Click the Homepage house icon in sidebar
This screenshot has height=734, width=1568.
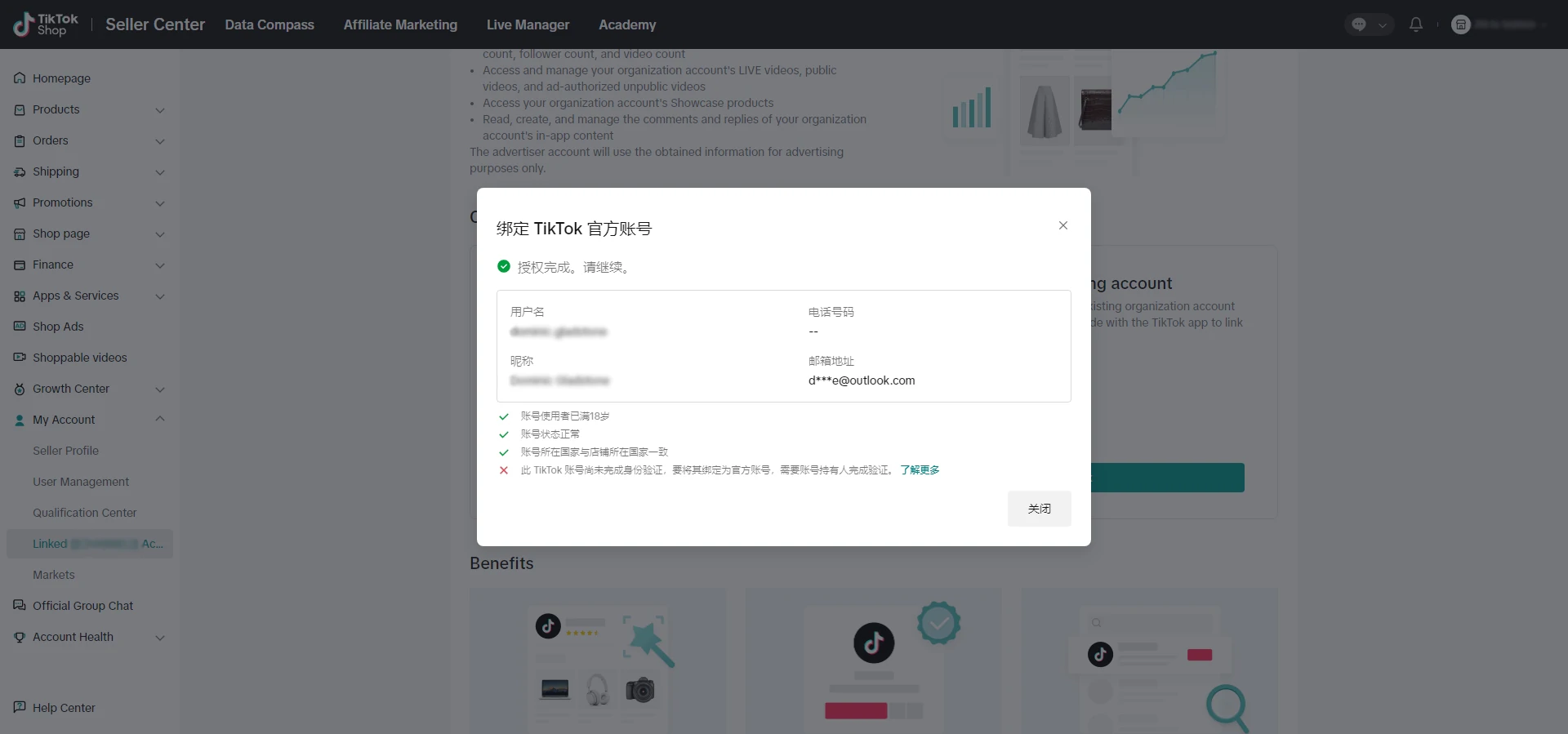click(20, 78)
